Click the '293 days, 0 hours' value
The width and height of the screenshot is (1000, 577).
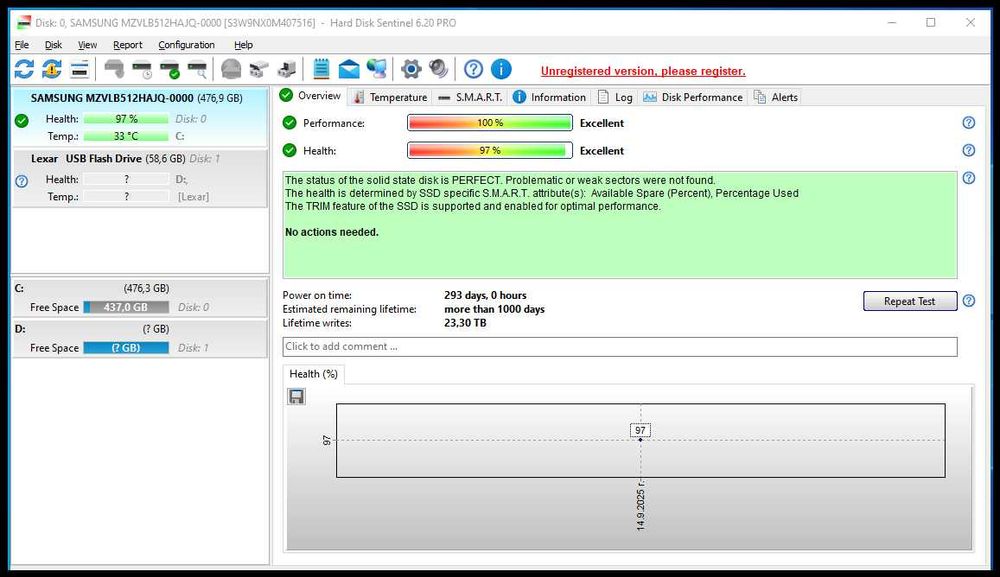(x=485, y=295)
